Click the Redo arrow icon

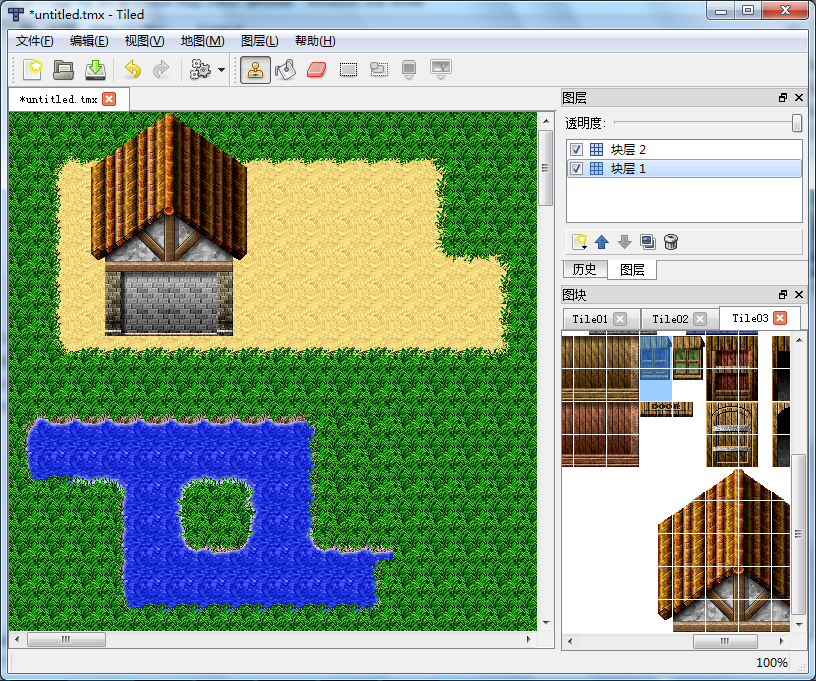[162, 69]
